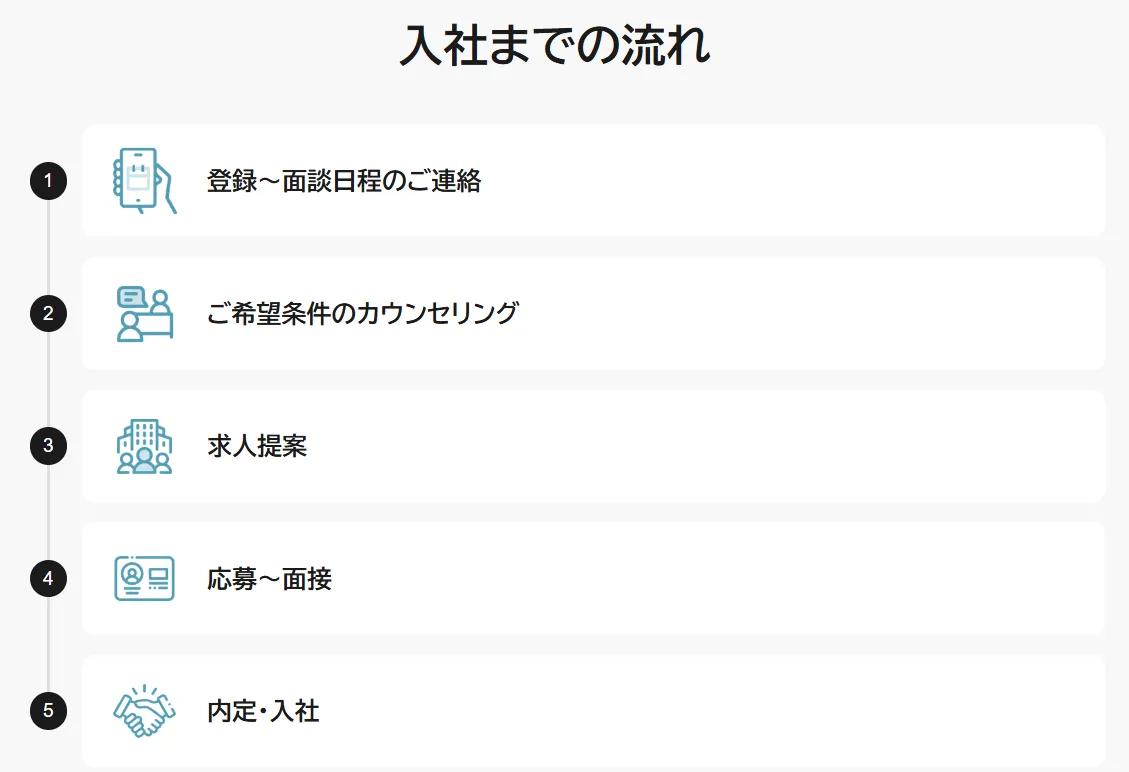Click empty area of the 求人提案 card
This screenshot has width=1129, height=772.
pos(700,446)
